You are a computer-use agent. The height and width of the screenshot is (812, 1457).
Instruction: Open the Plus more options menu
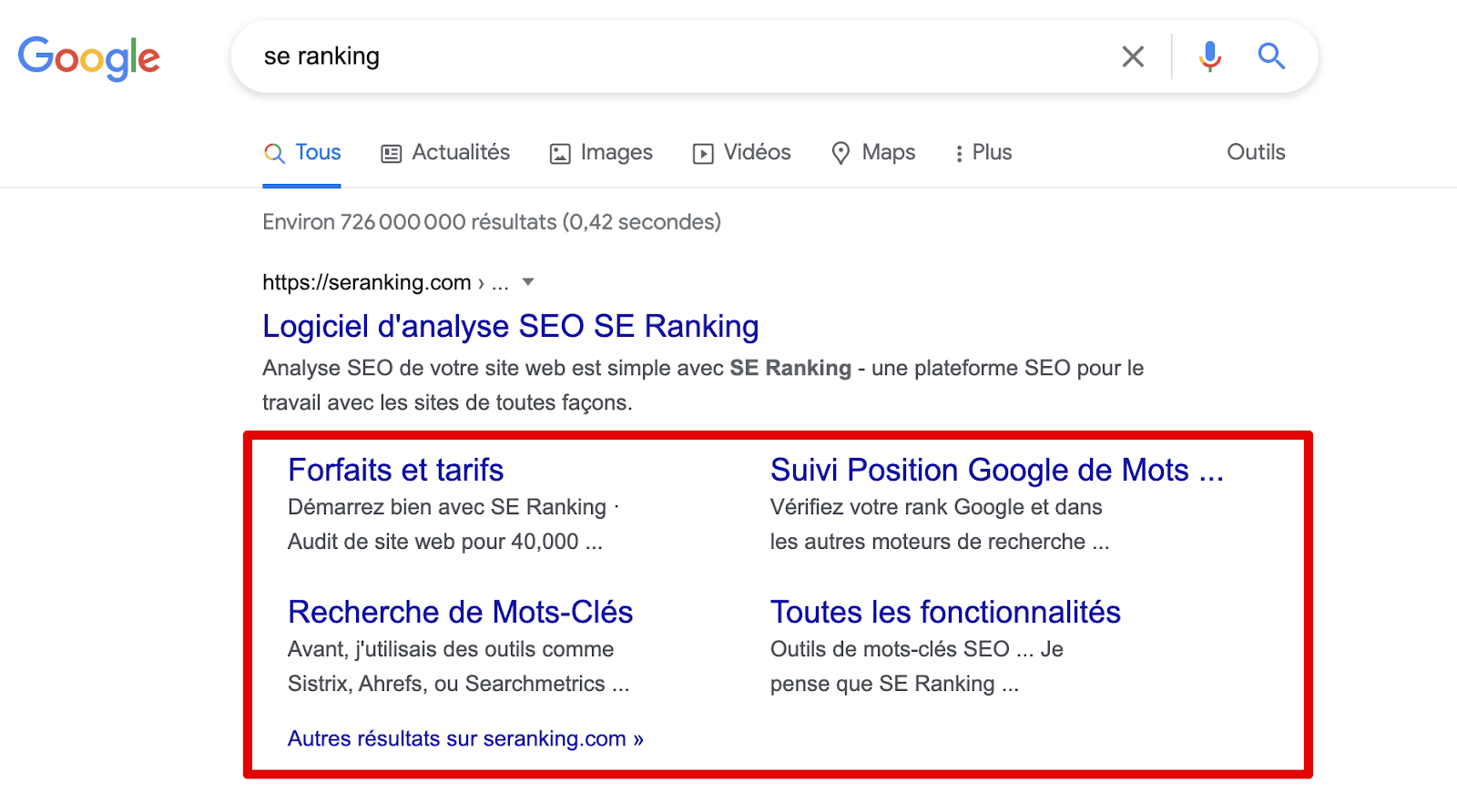983,153
